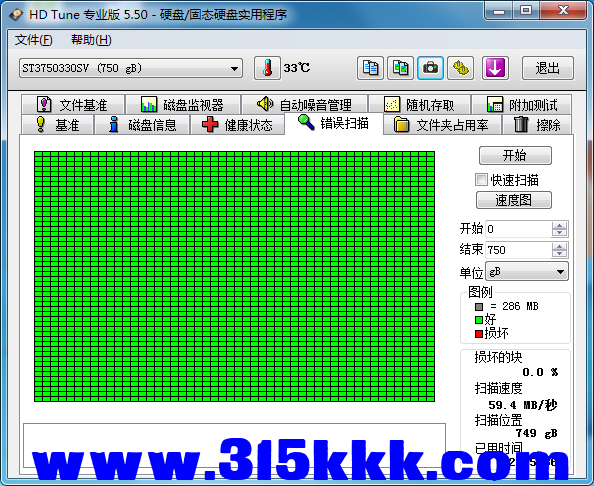Increase the 结束 value with spinner arrow

[x=560, y=246]
